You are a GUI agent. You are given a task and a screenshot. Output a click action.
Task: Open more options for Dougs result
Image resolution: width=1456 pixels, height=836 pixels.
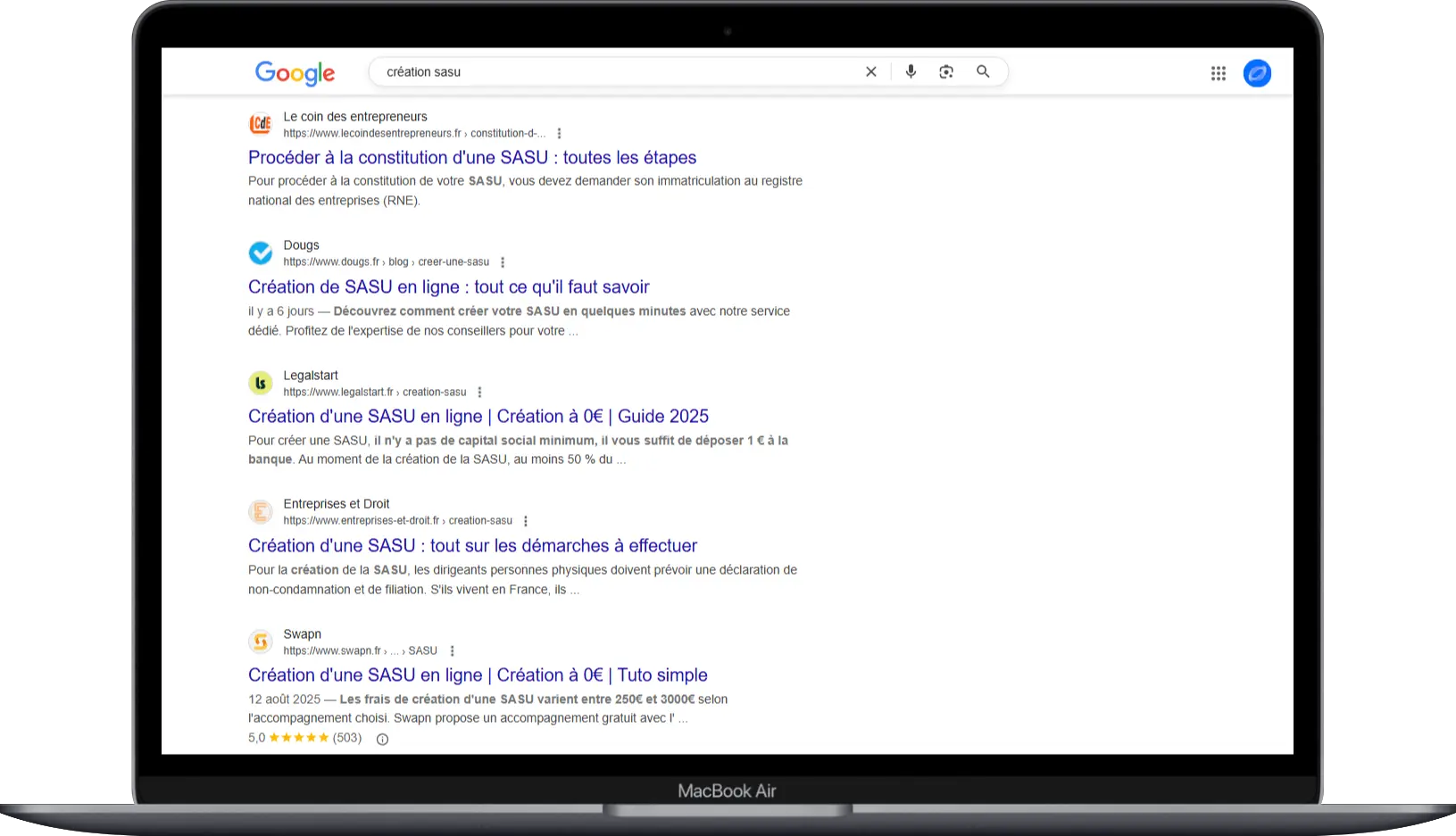[503, 262]
